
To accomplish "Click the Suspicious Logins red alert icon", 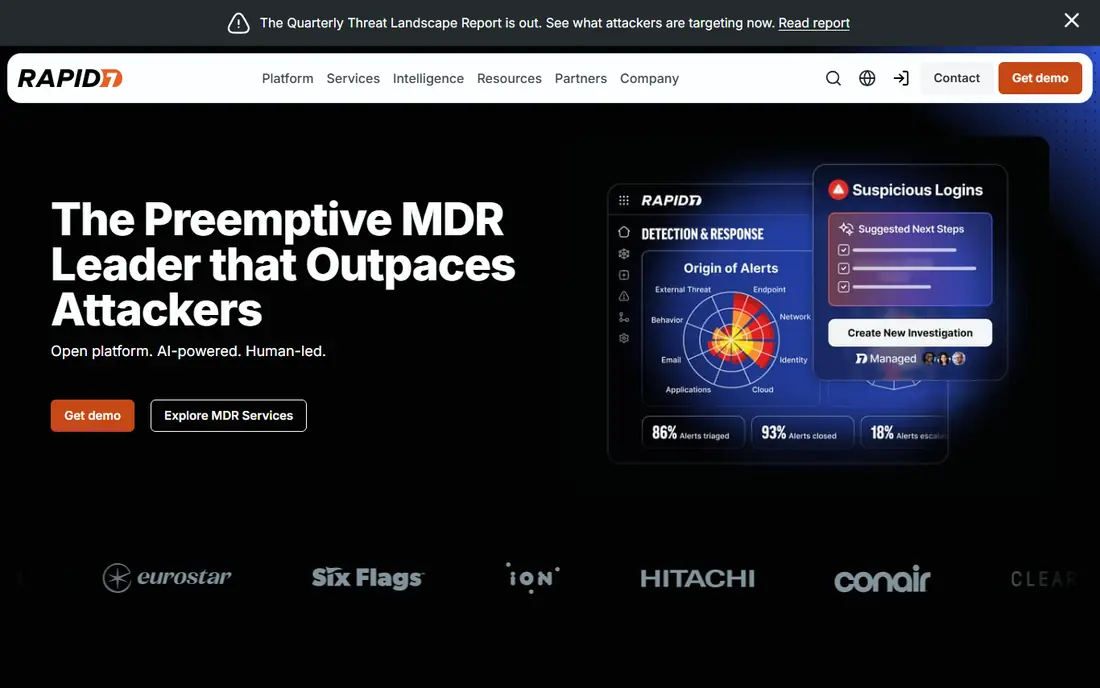I will coord(838,189).
